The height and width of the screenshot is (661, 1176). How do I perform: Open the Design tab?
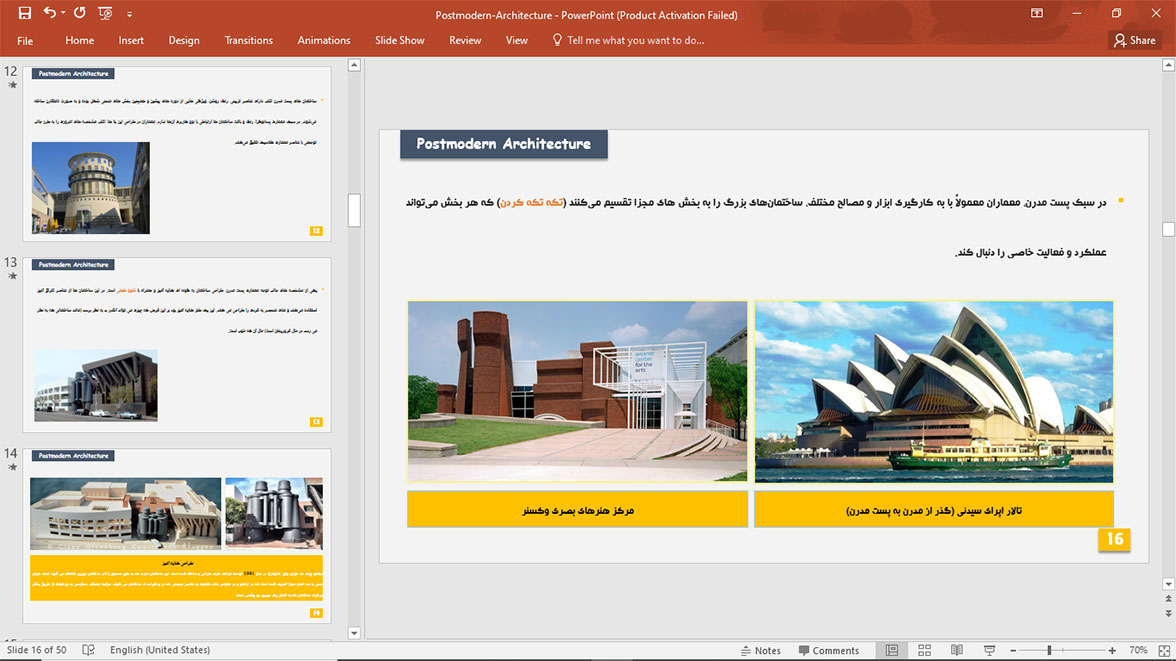pos(184,41)
